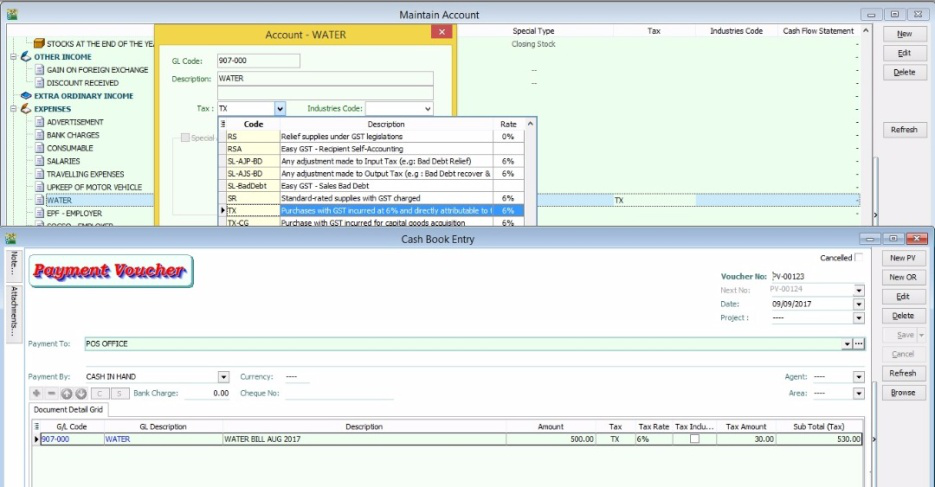The height and width of the screenshot is (487, 935).
Task: Toggle the Cancelled checkbox
Action: 859,258
